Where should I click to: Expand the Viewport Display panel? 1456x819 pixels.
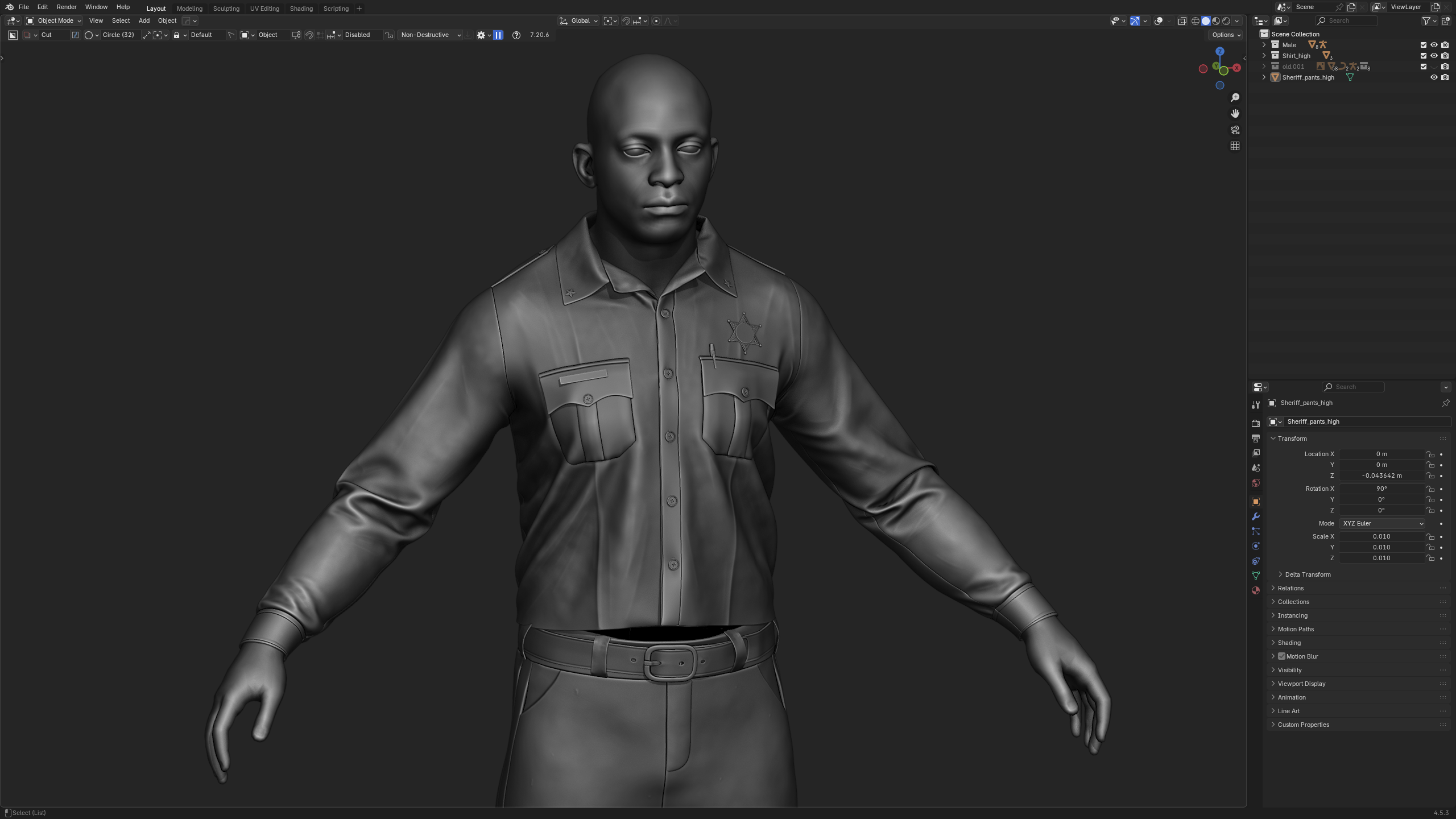point(1301,684)
